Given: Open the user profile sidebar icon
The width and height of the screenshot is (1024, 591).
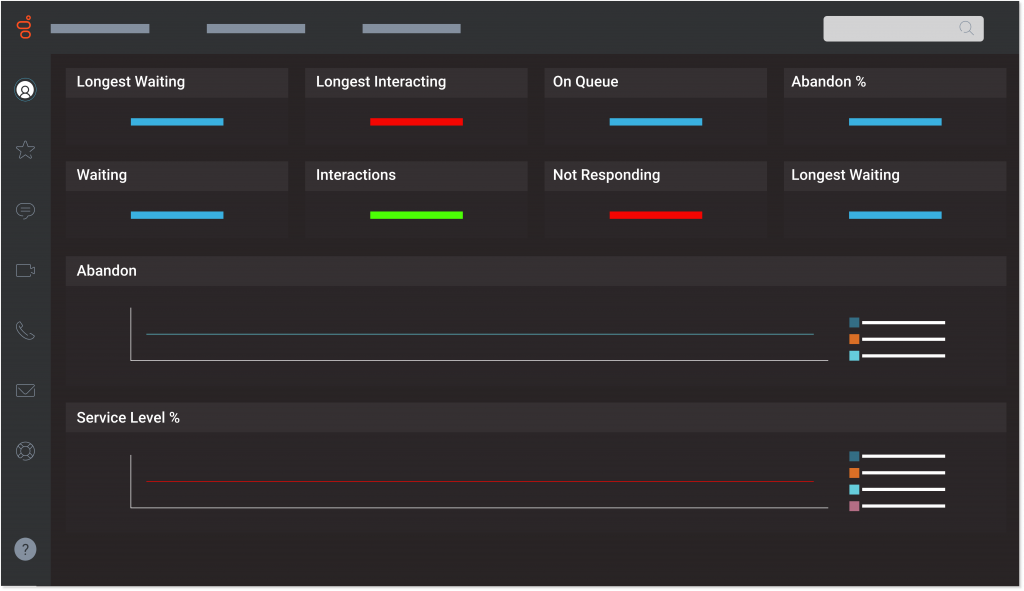Looking at the screenshot, I should click(x=26, y=90).
